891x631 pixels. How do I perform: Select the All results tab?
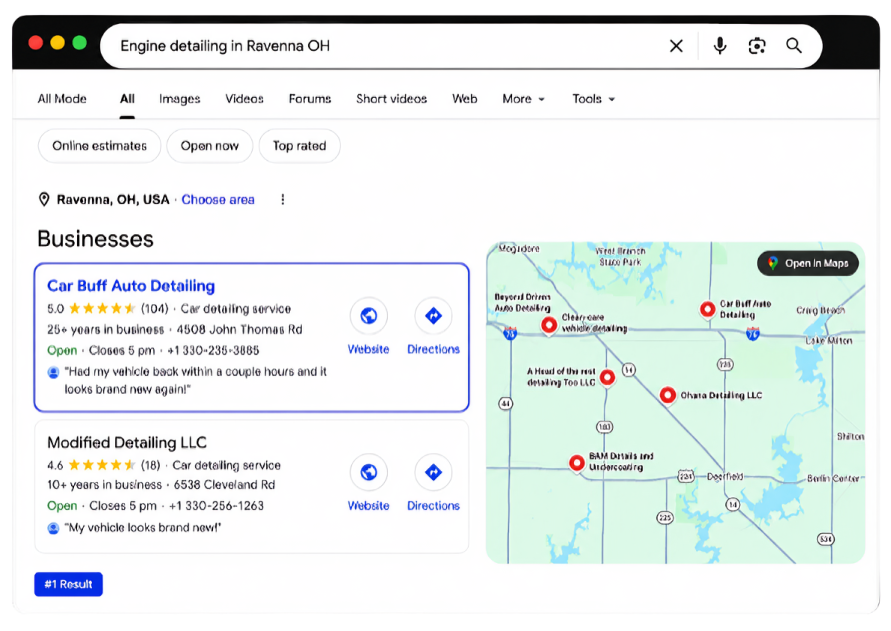[x=127, y=99]
